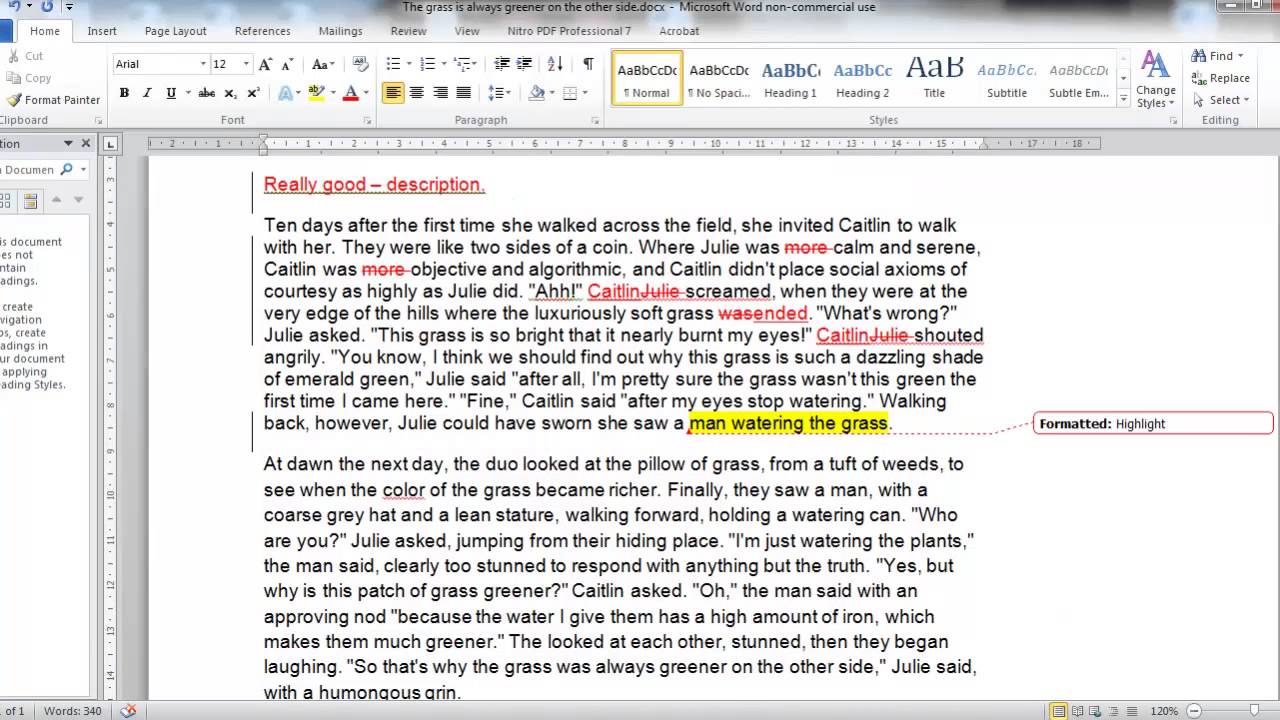Viewport: 1280px width, 720px height.
Task: Toggle justified paragraph alignment
Action: click(x=464, y=92)
